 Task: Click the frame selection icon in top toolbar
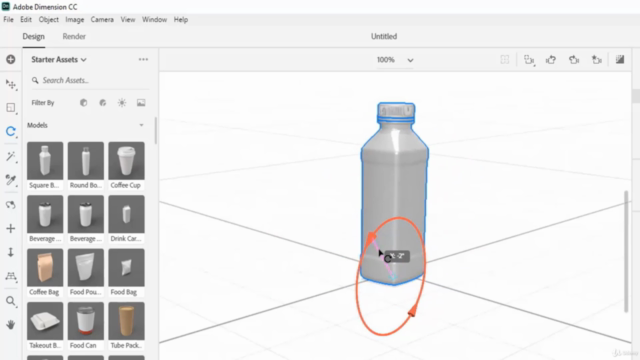505,60
